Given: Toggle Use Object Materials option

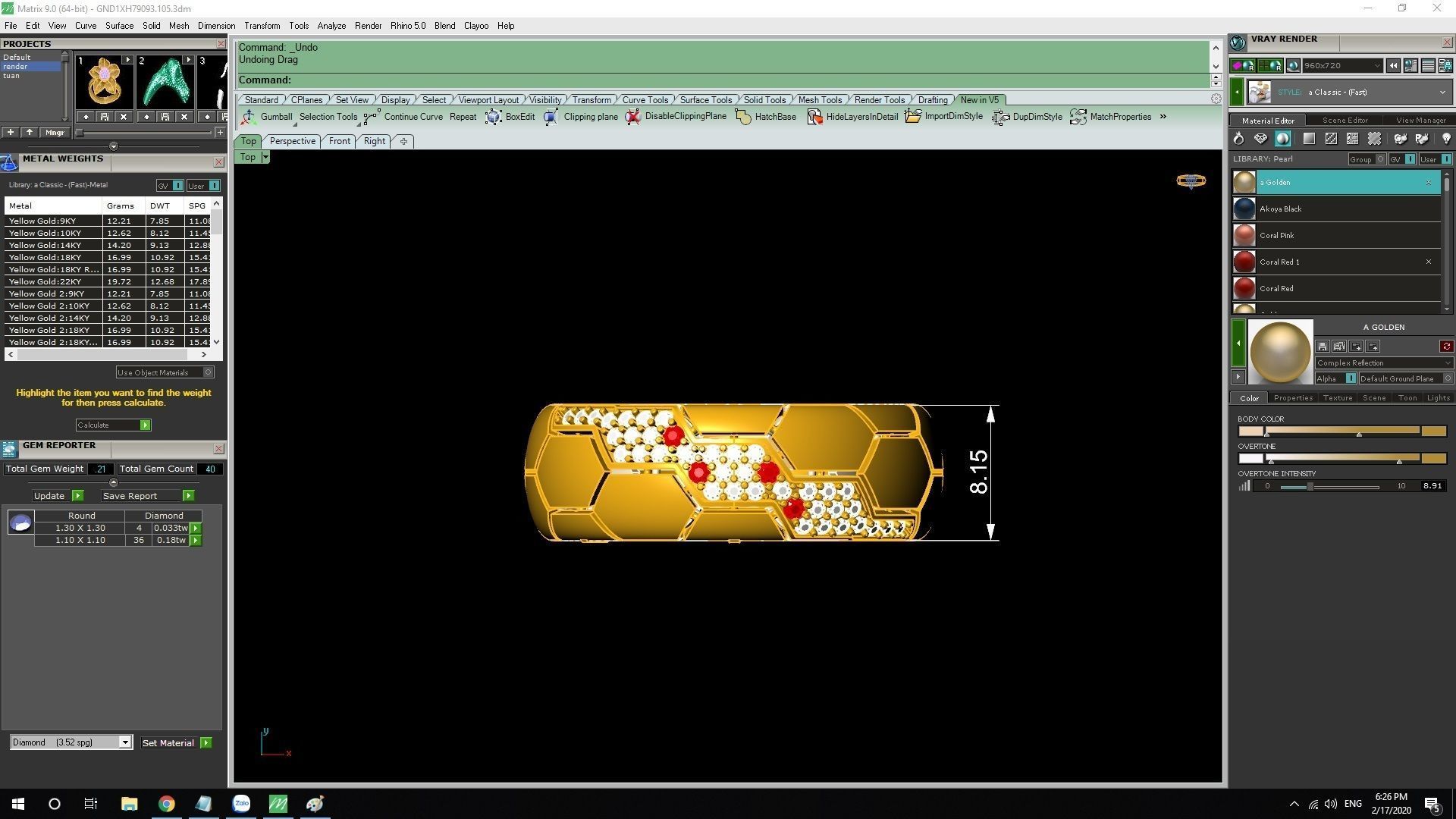Looking at the screenshot, I should (x=165, y=372).
